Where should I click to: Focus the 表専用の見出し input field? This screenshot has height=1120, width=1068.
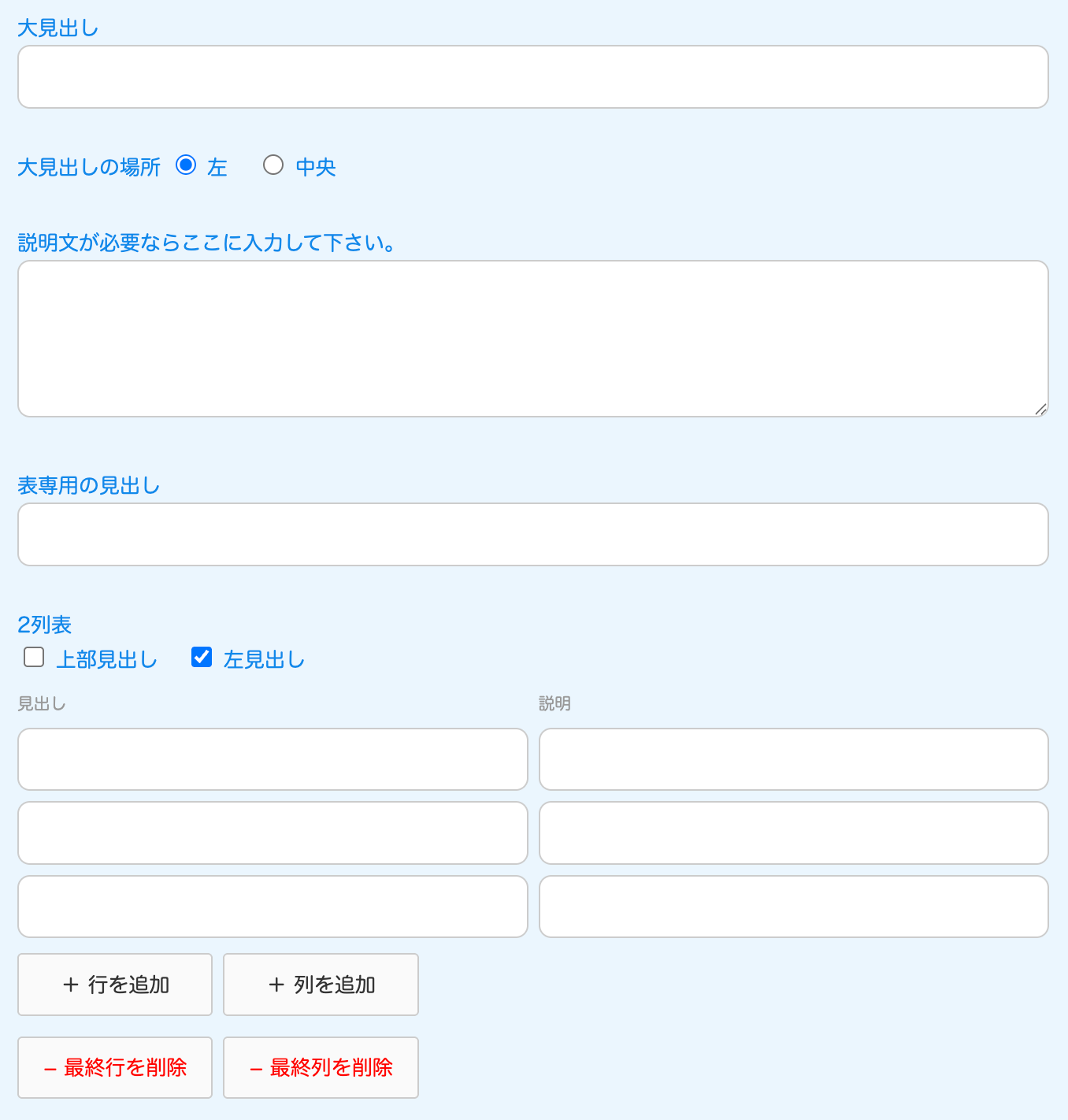click(x=532, y=535)
